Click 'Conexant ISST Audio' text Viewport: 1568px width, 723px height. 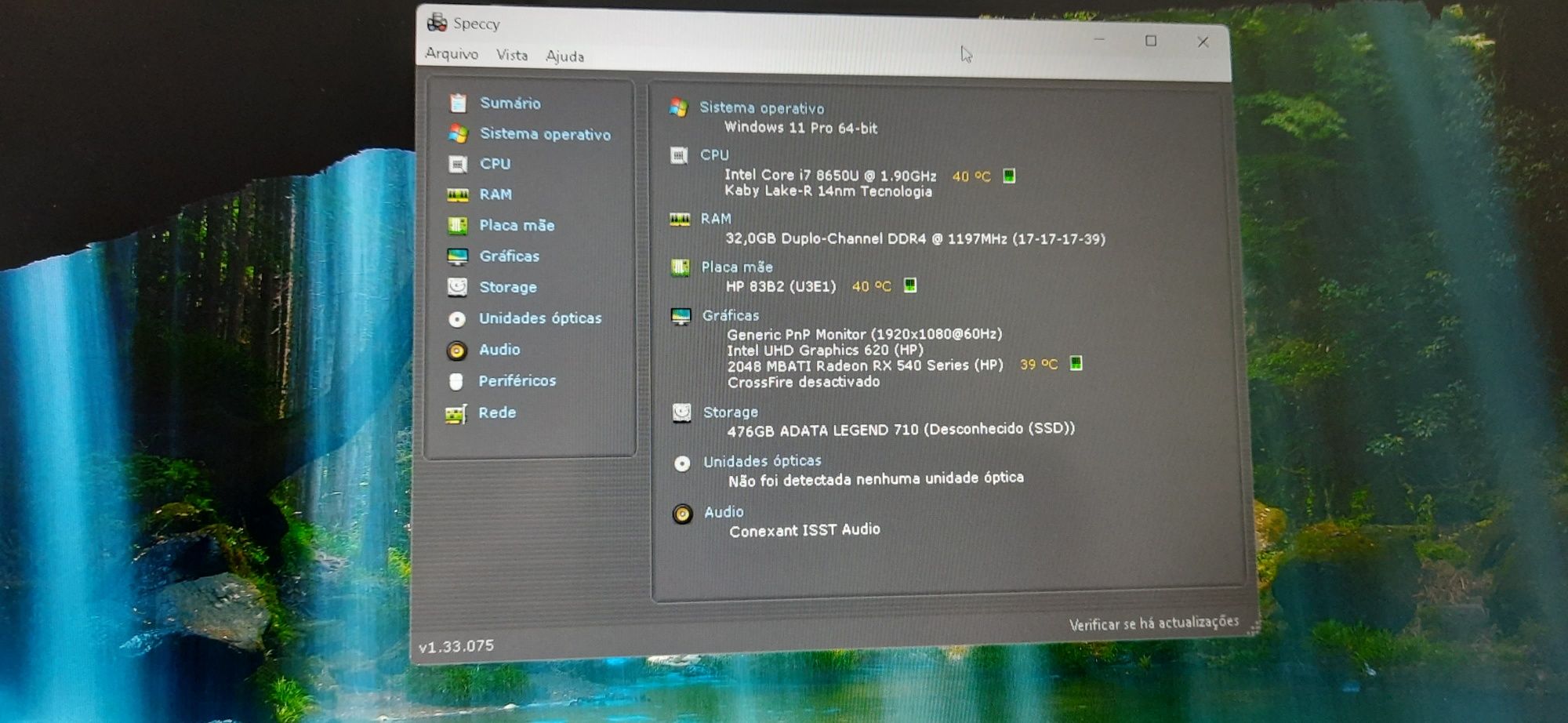(x=804, y=530)
